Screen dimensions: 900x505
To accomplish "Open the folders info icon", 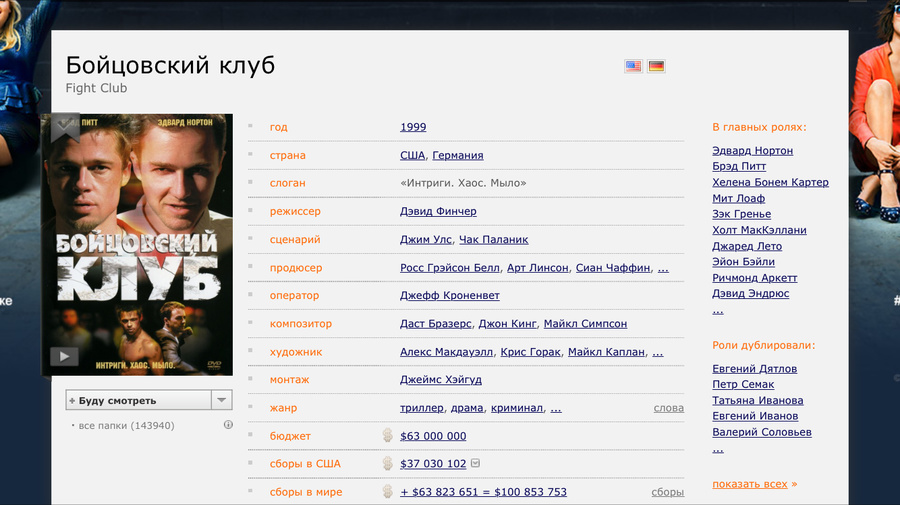I will 228,425.
